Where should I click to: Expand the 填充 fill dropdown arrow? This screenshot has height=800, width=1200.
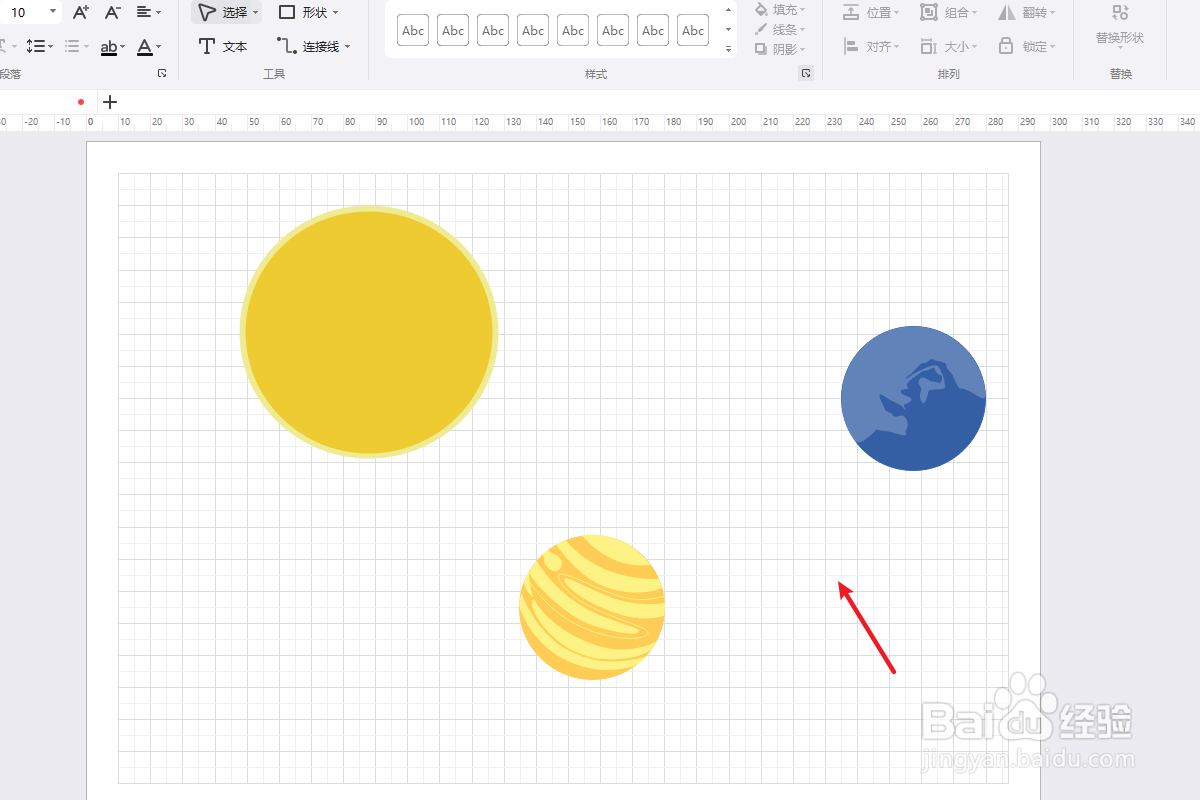(802, 11)
